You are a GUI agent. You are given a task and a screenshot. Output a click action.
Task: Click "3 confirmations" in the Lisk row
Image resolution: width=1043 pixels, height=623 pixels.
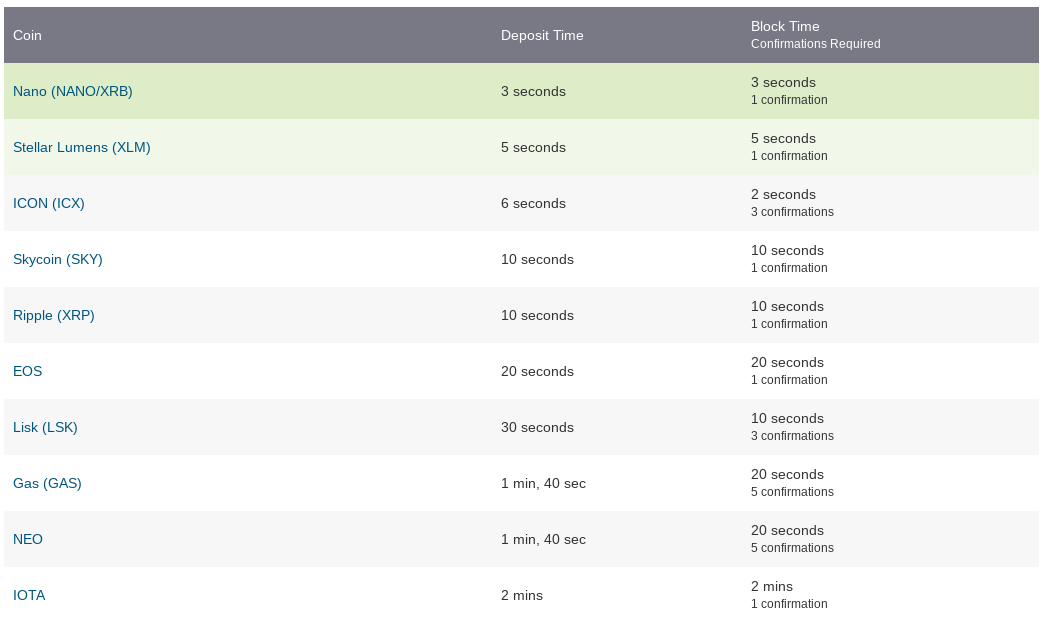pyautogui.click(x=792, y=436)
